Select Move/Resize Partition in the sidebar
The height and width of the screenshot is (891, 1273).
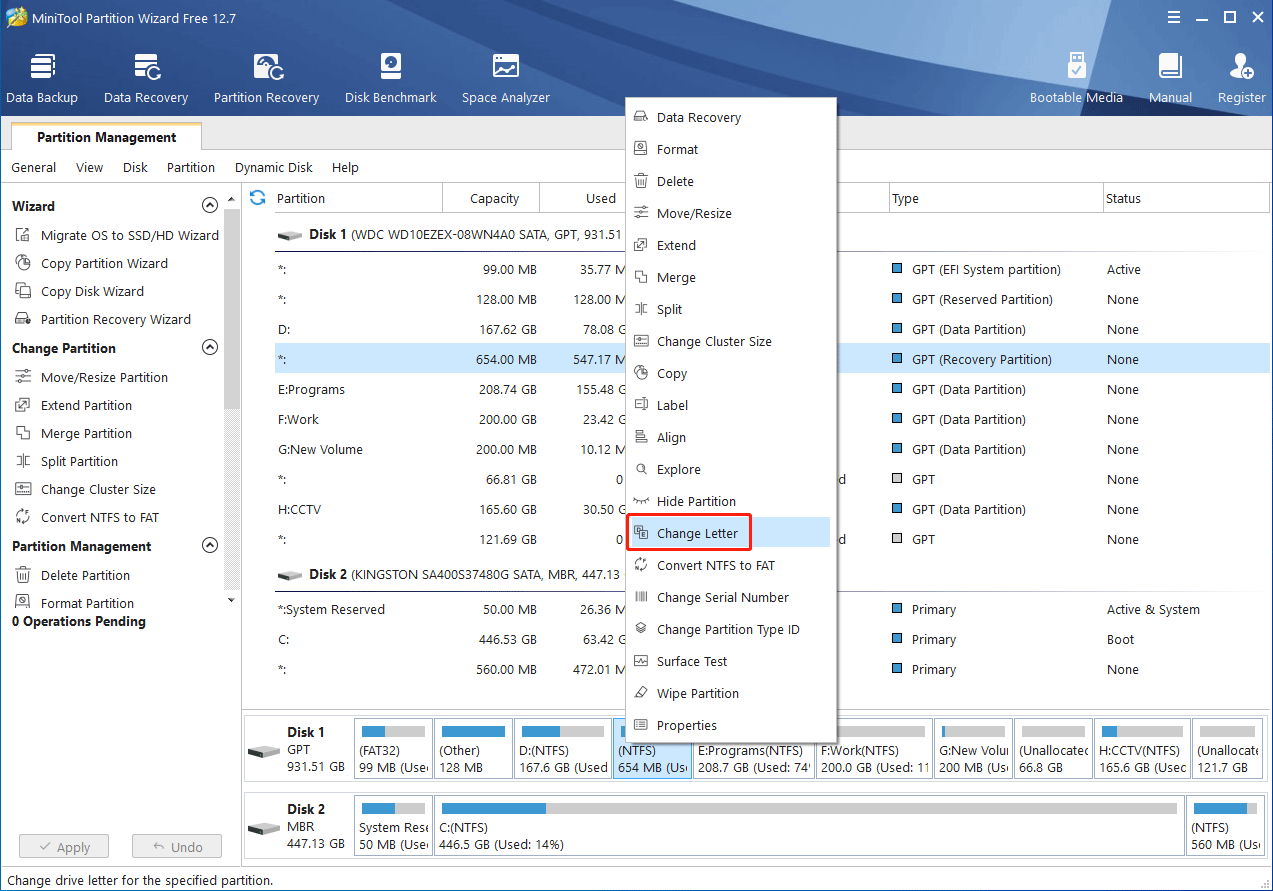(91, 377)
